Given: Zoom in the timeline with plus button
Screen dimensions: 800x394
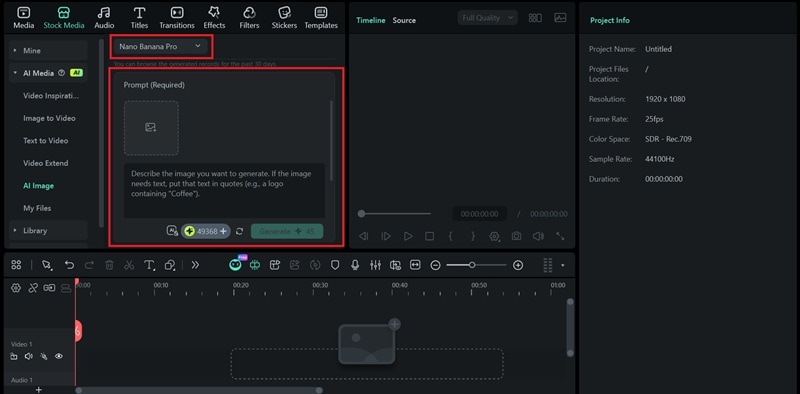Looking at the screenshot, I should [x=518, y=265].
